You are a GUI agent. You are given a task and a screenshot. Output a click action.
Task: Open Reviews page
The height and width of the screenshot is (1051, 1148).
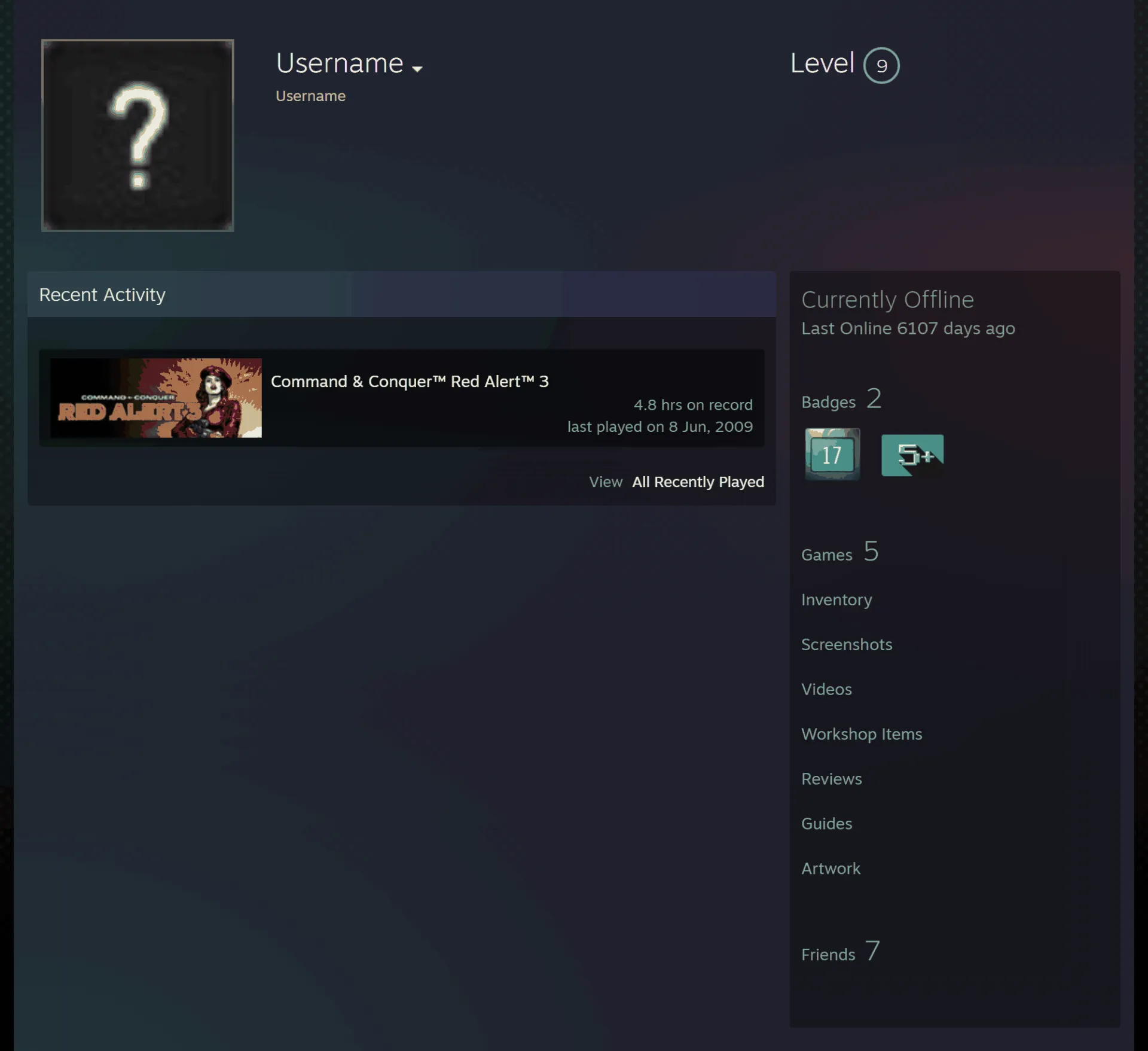pos(832,779)
